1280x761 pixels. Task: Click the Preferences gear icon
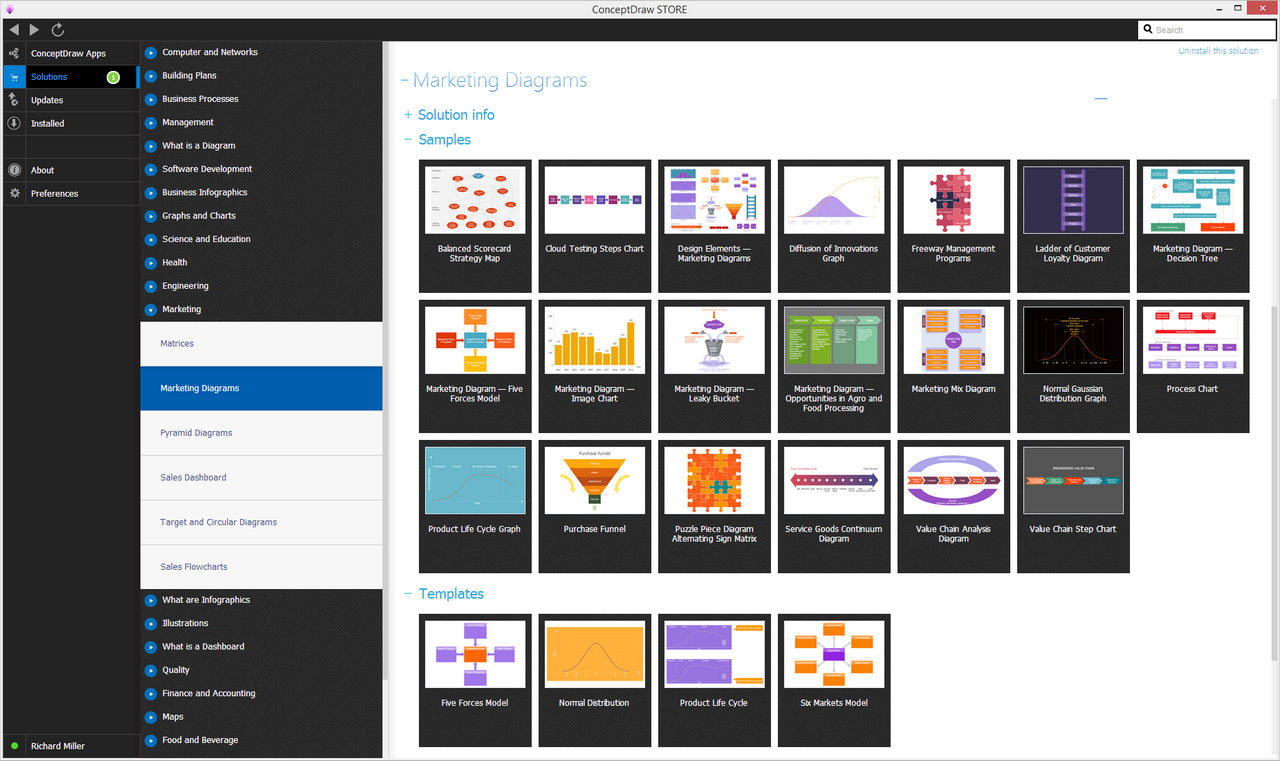(14, 193)
